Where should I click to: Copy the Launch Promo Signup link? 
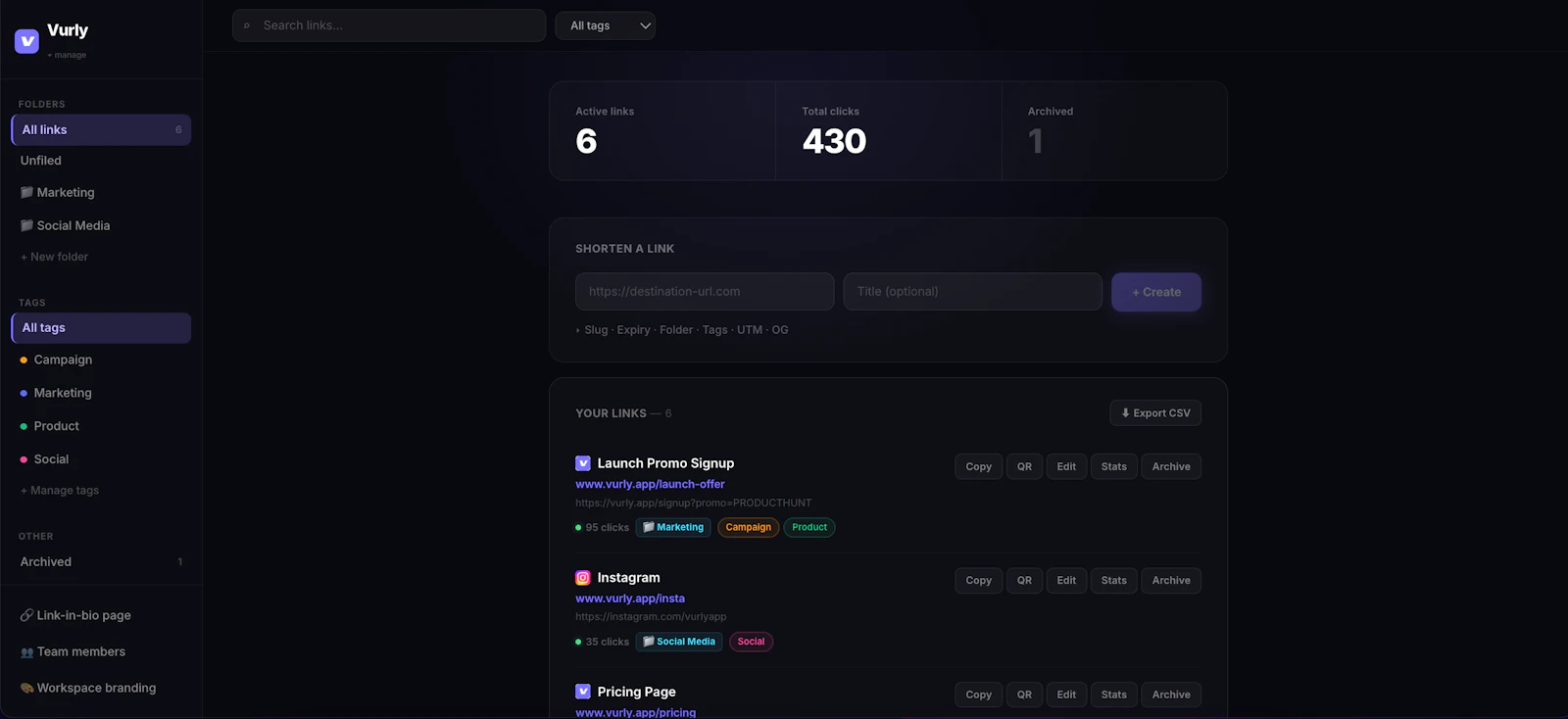click(979, 467)
